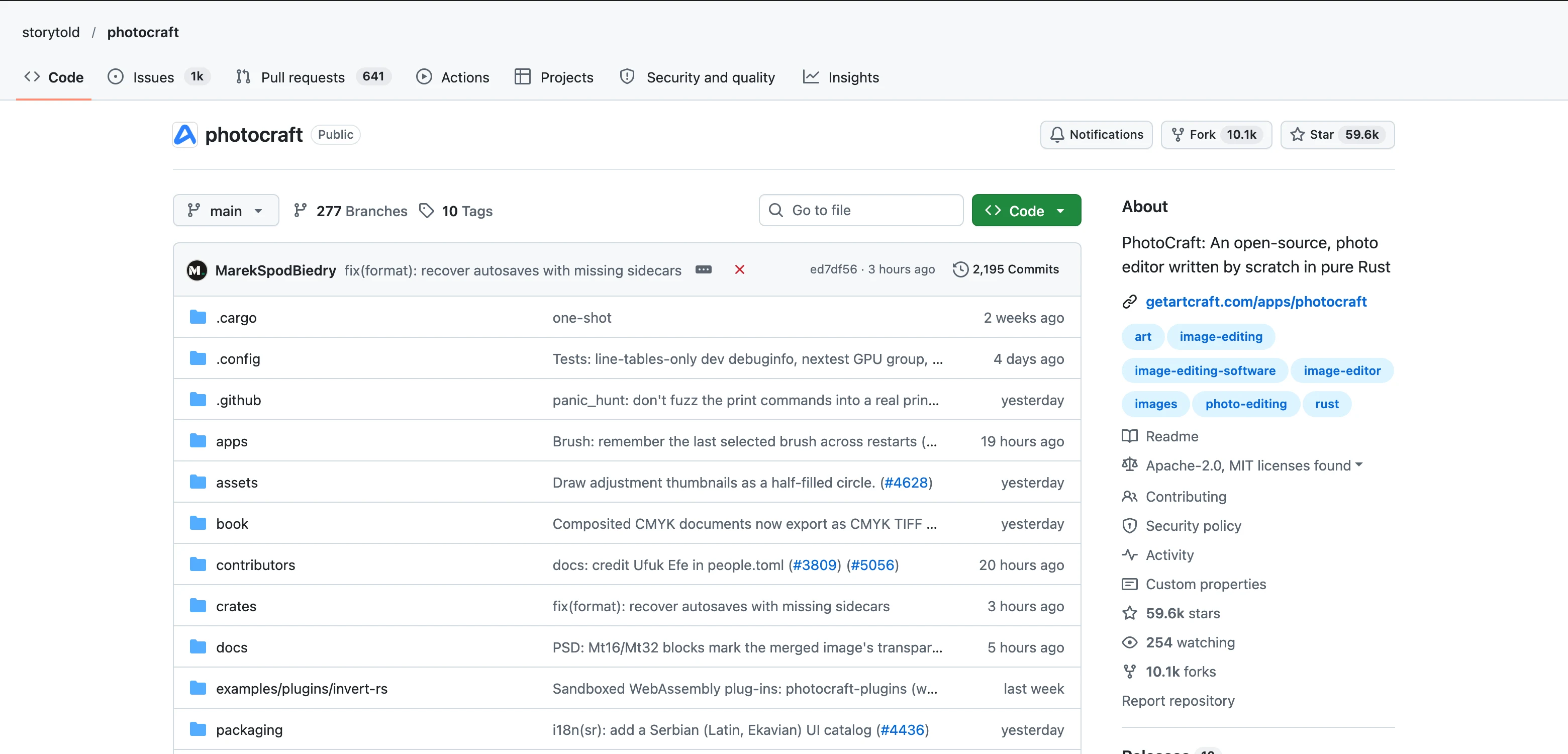Click the Go to file search field
The width and height of the screenshot is (1568, 754).
pyautogui.click(x=861, y=210)
